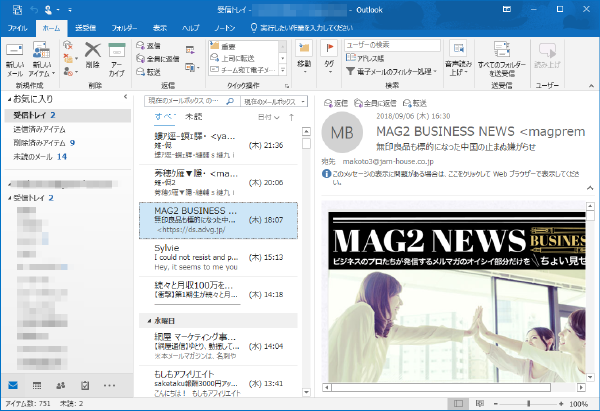Reply all using ribbon 全員に返信

(158, 59)
